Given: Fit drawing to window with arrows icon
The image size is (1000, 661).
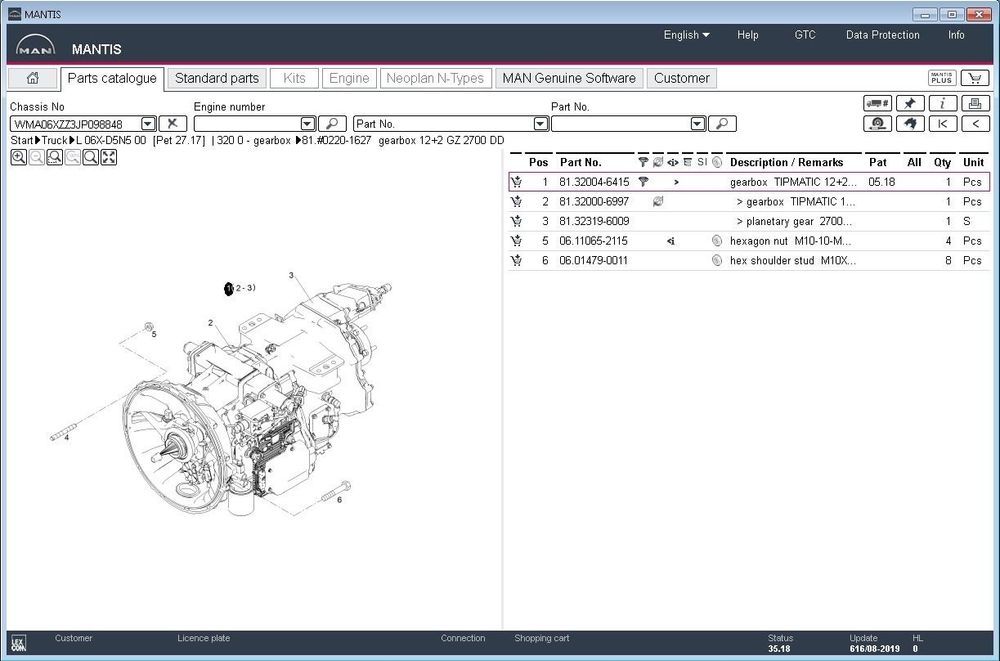Looking at the screenshot, I should [109, 158].
